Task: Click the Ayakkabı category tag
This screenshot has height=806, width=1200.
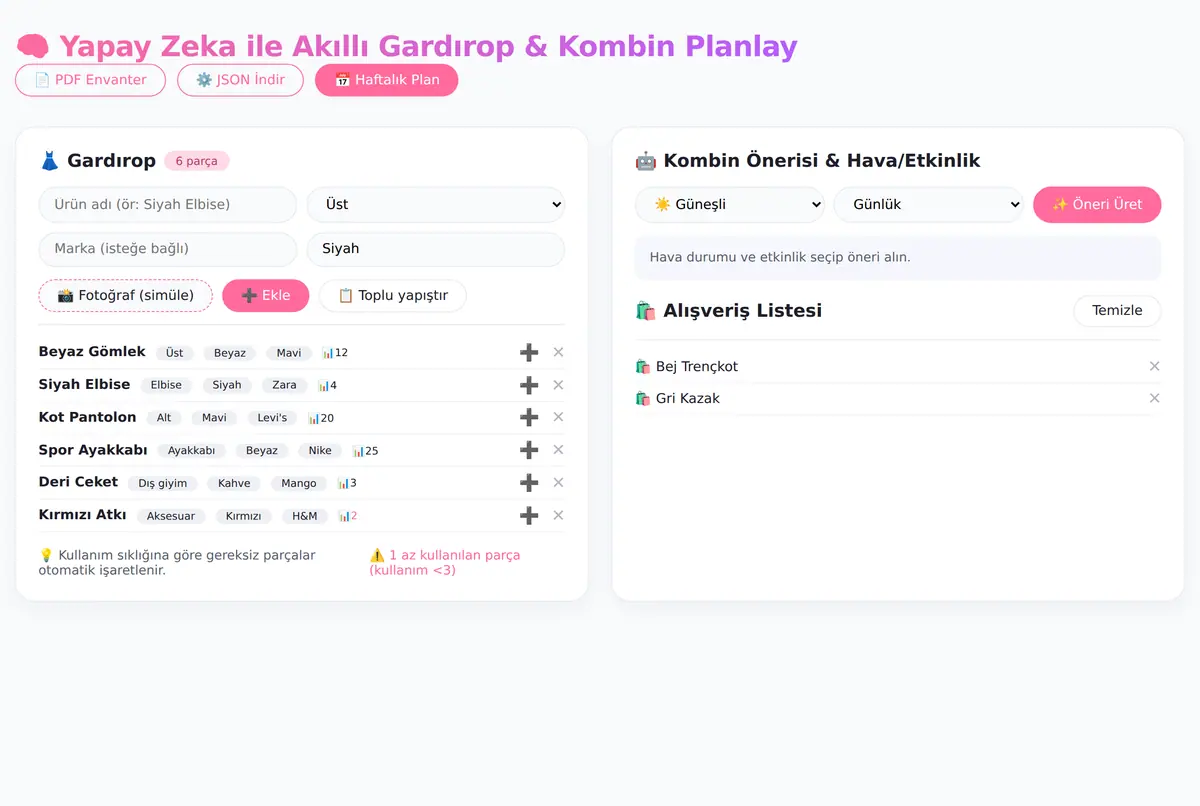Action: click(191, 451)
